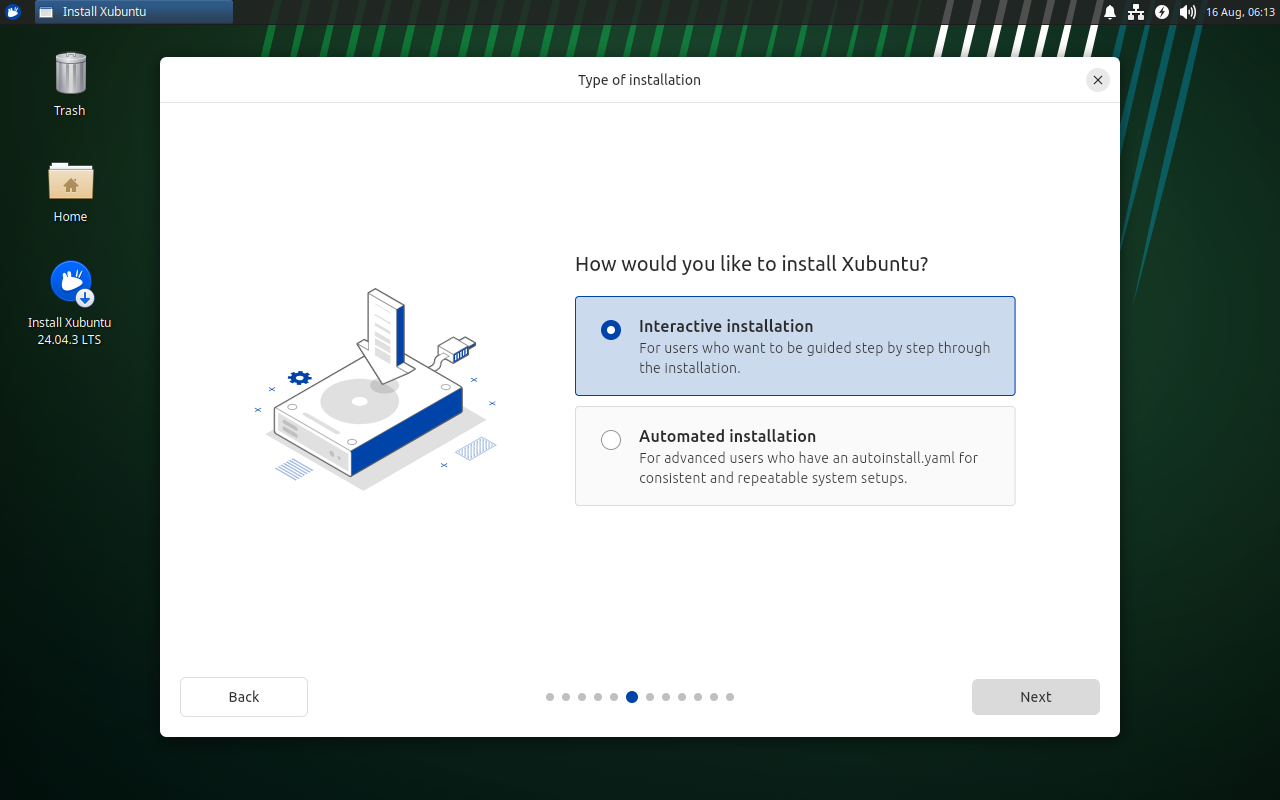Switch to the Install Xubuntu taskbar window button
Screen dimensions: 1280x800
[134, 12]
